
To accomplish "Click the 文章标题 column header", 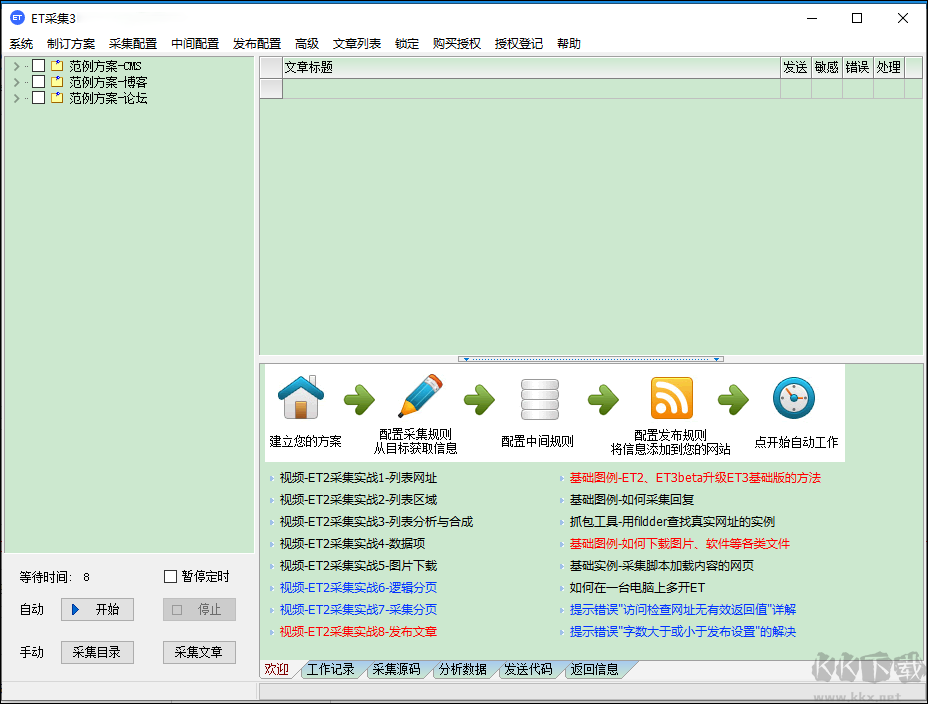I will coord(531,67).
